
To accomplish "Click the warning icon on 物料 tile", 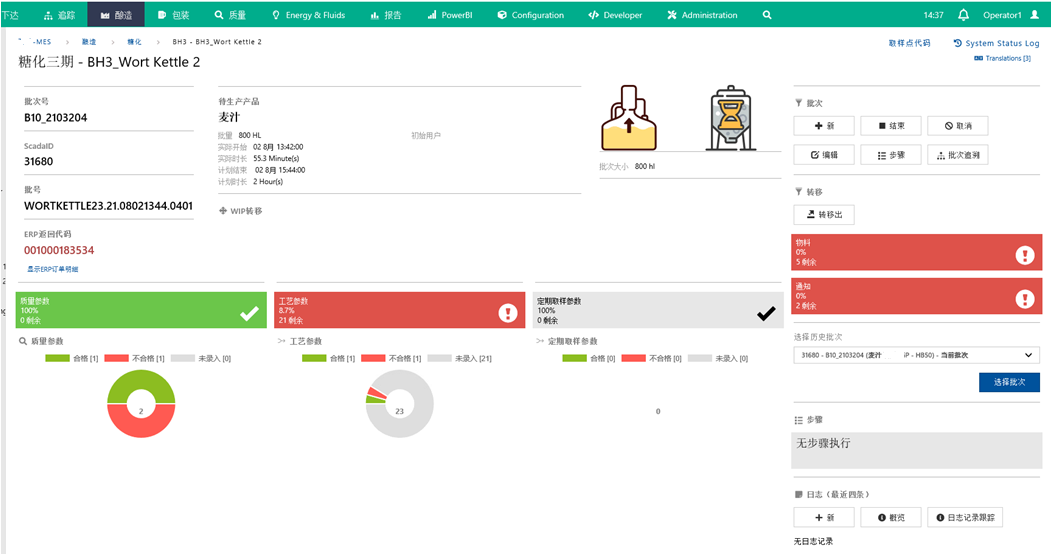I will pos(1025,254).
